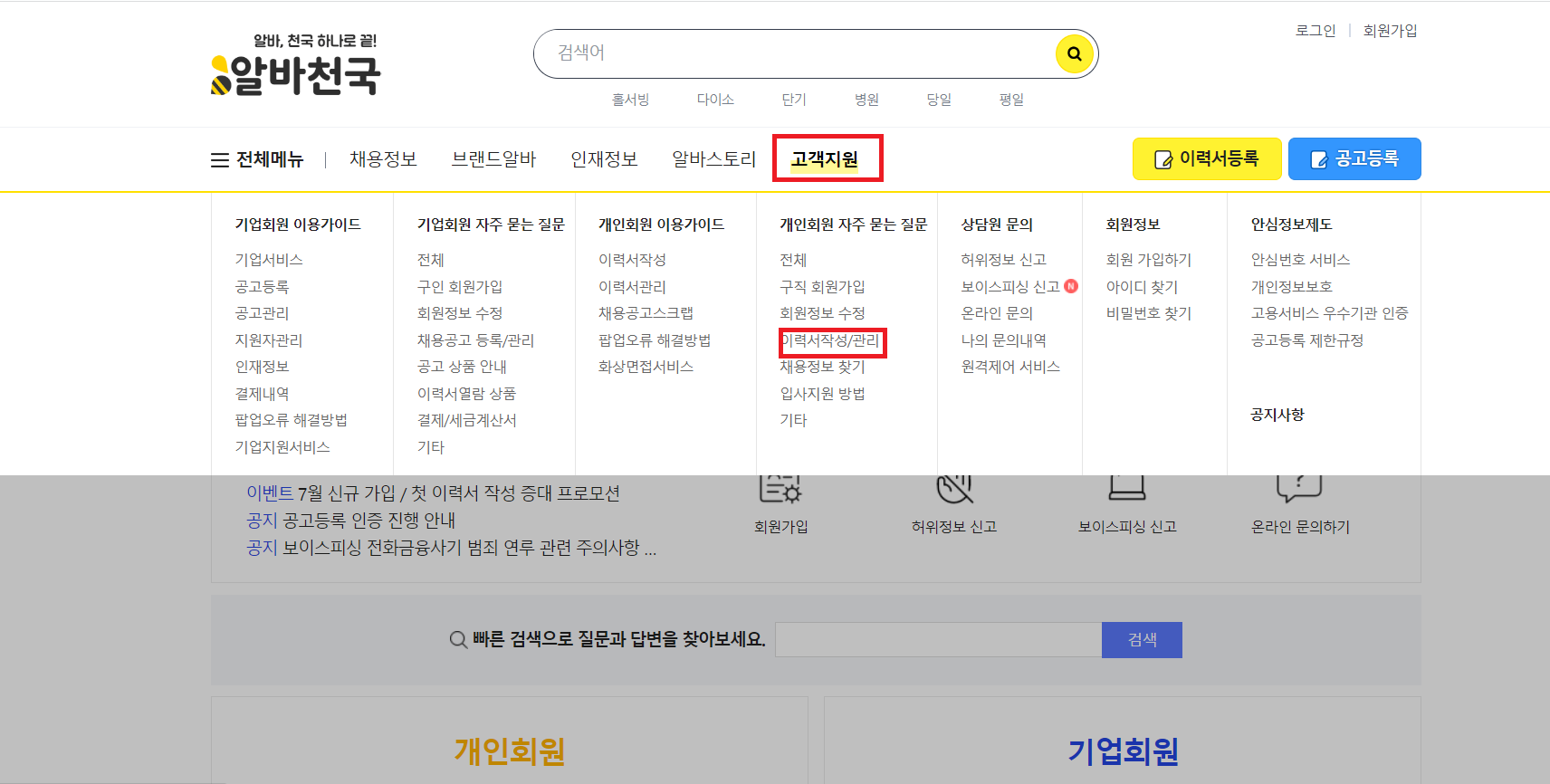Screen dimensions: 1550x784
Task: Select the 고객지원 menu
Action: click(x=824, y=159)
